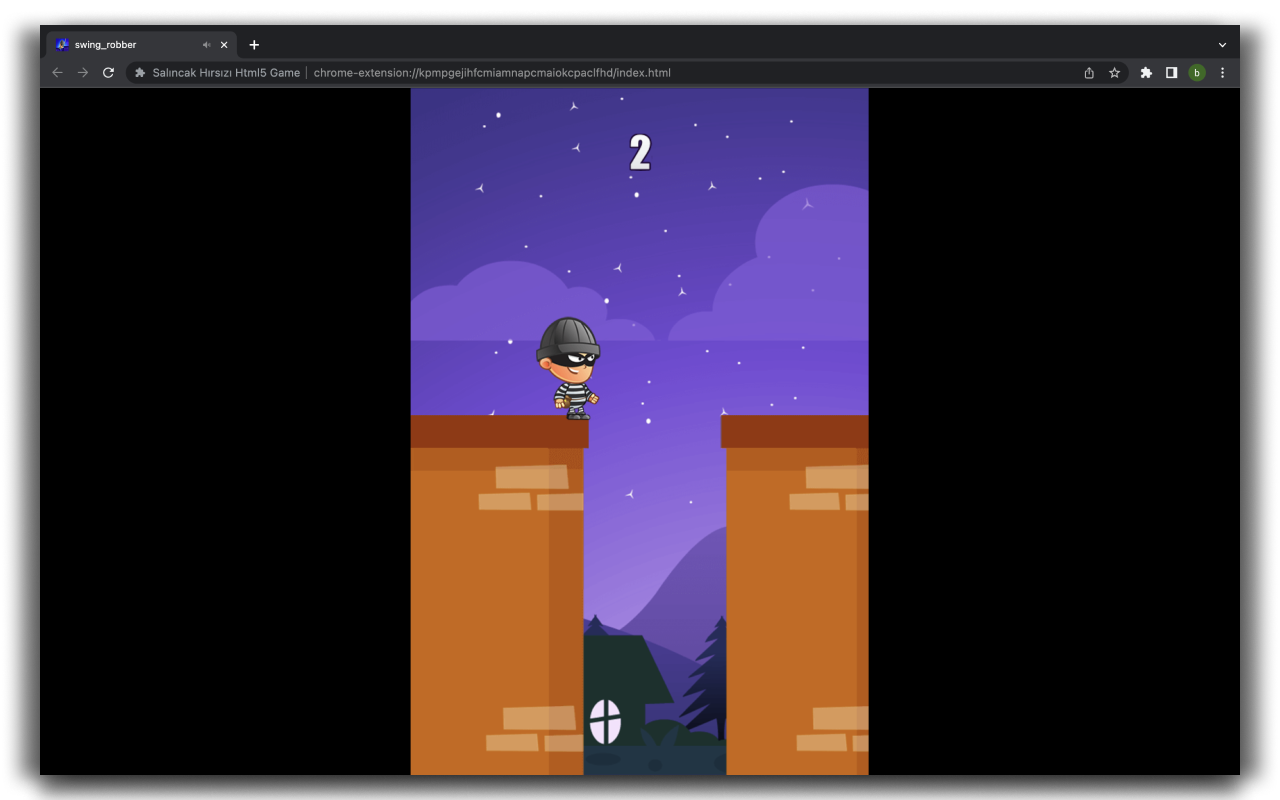Click inside the address bar URL
Image resolution: width=1280 pixels, height=800 pixels.
(x=490, y=72)
